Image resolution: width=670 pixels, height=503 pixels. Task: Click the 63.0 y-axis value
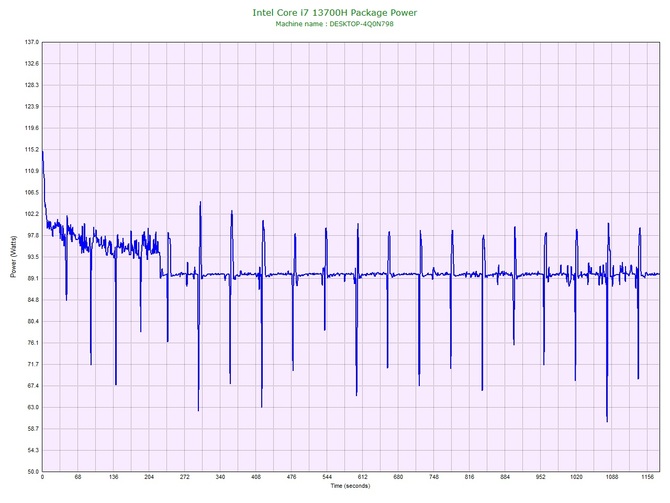pyautogui.click(x=33, y=407)
